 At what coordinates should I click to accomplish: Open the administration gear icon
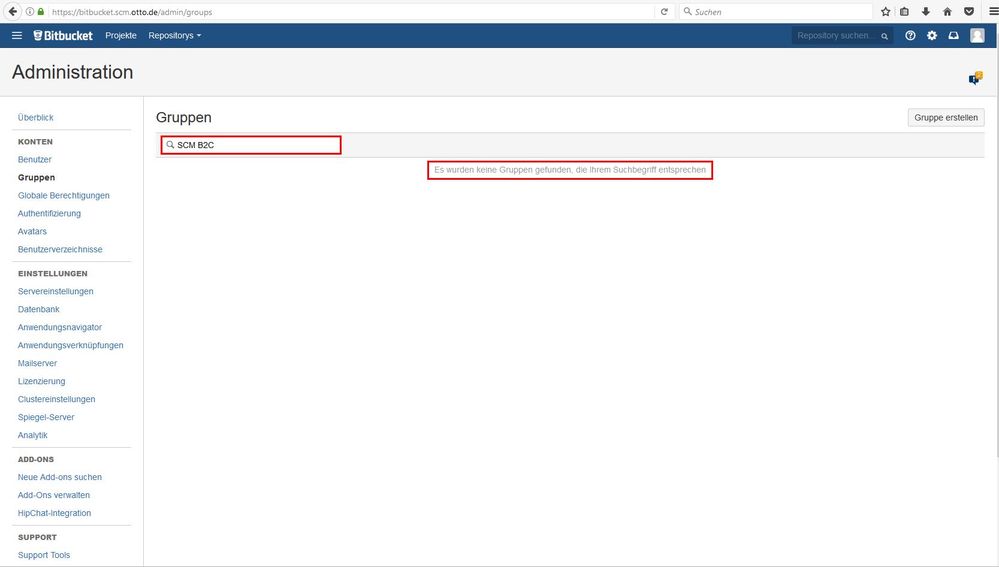(x=932, y=36)
